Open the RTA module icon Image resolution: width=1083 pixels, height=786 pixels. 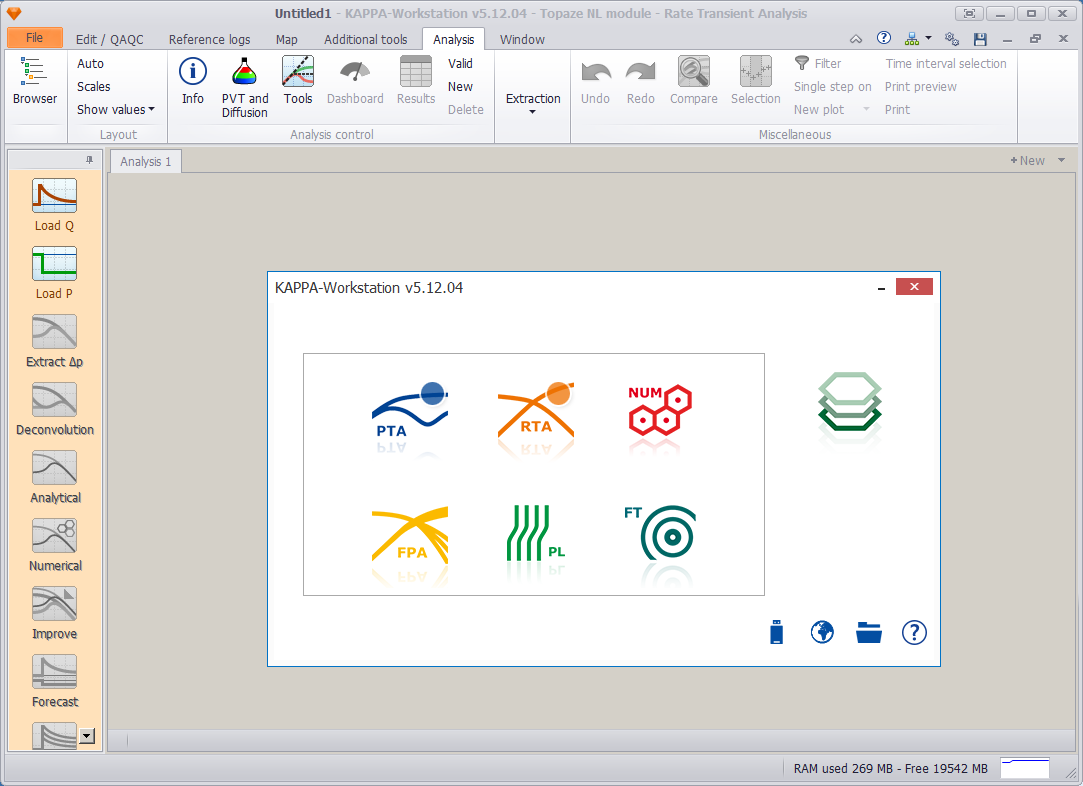pos(536,412)
